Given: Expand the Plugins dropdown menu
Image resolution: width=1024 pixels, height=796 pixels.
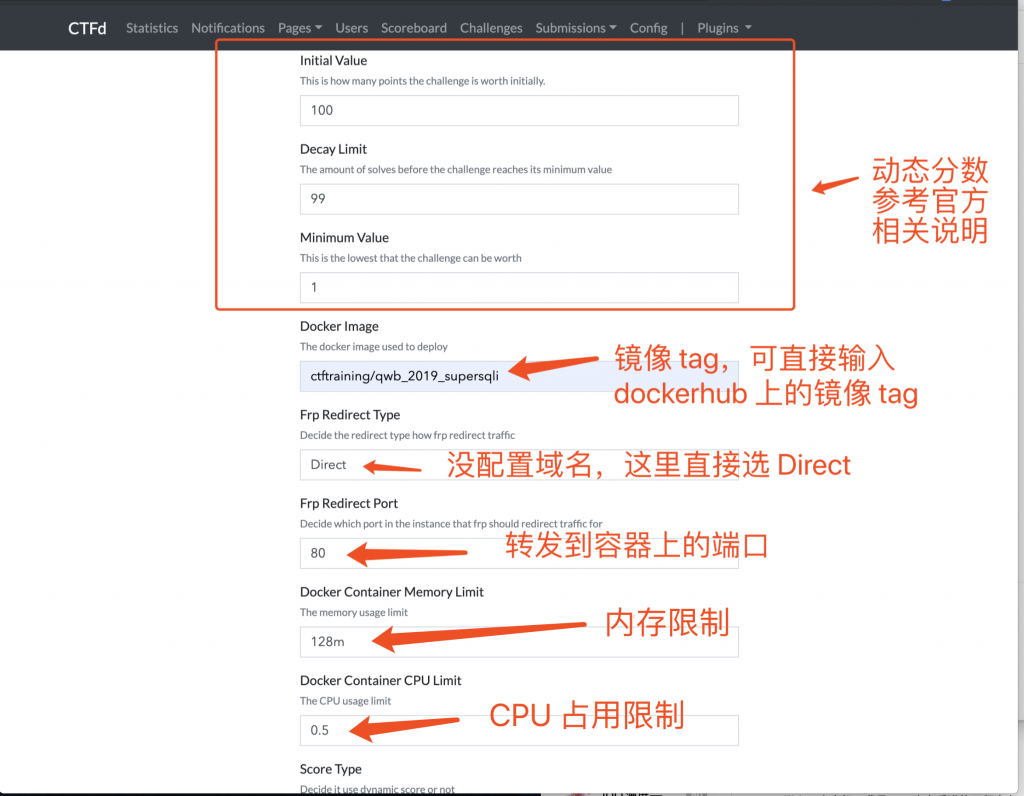Looking at the screenshot, I should [723, 28].
